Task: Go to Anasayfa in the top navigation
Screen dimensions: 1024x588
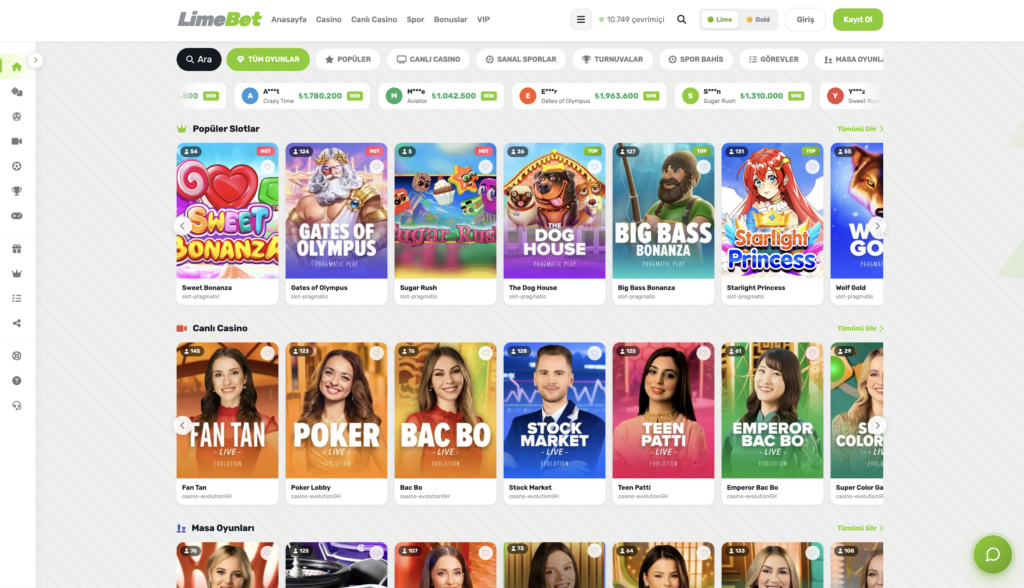Action: pos(289,20)
